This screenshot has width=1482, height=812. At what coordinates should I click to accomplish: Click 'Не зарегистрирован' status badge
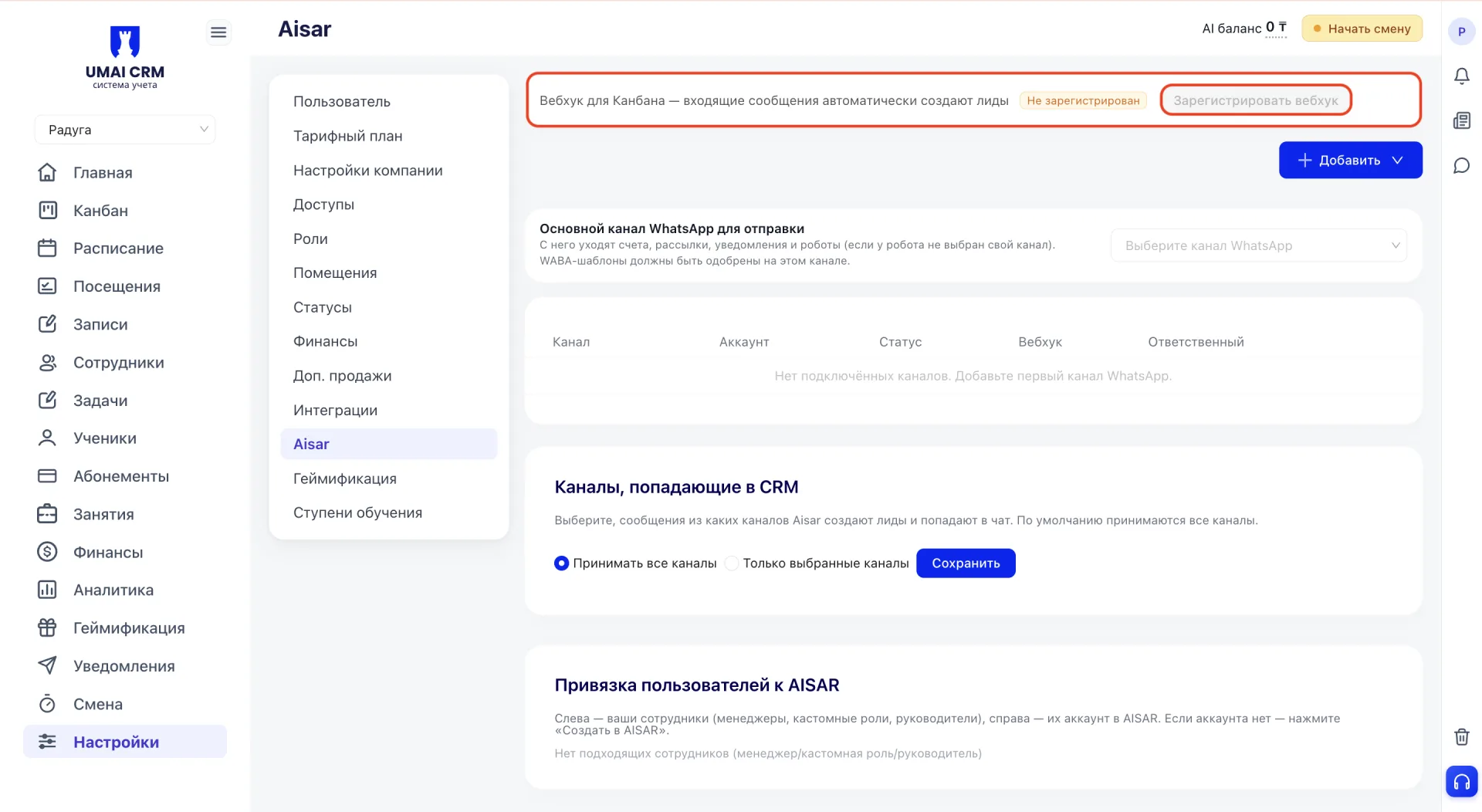point(1083,100)
